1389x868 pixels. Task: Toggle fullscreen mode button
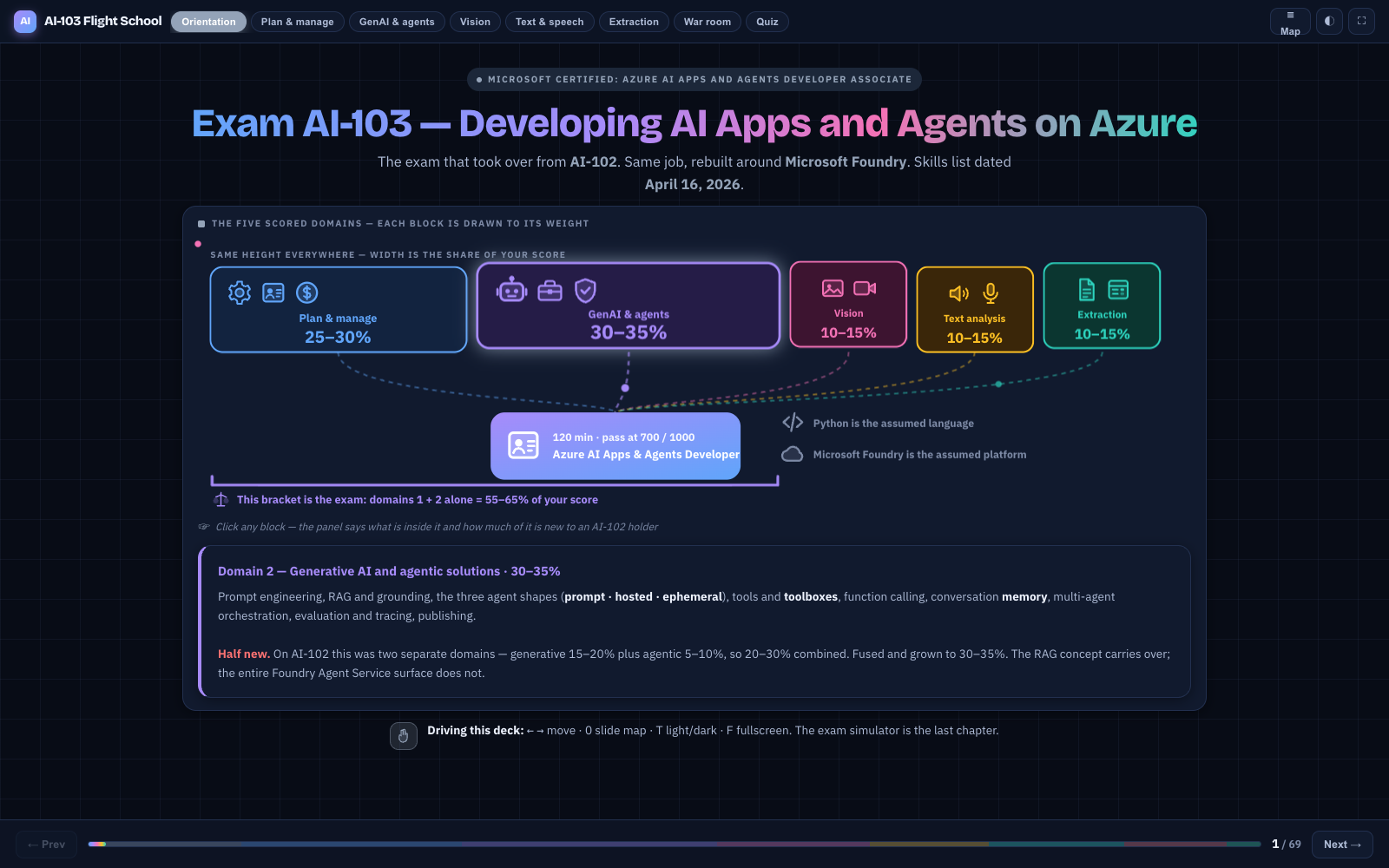(x=1361, y=21)
